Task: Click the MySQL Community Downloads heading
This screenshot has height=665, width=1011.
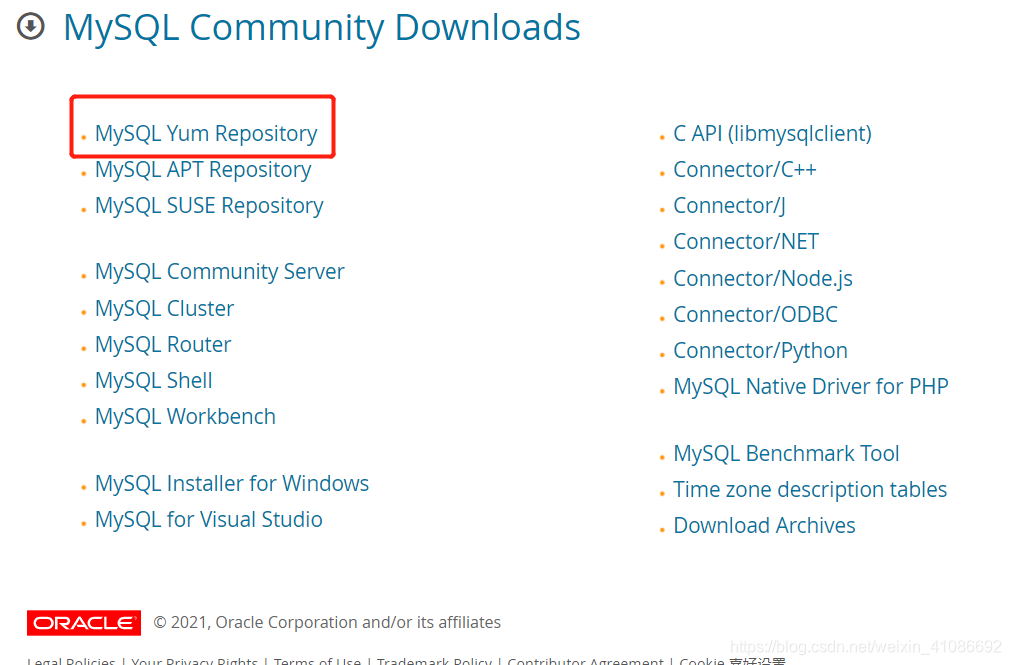Action: point(322,28)
